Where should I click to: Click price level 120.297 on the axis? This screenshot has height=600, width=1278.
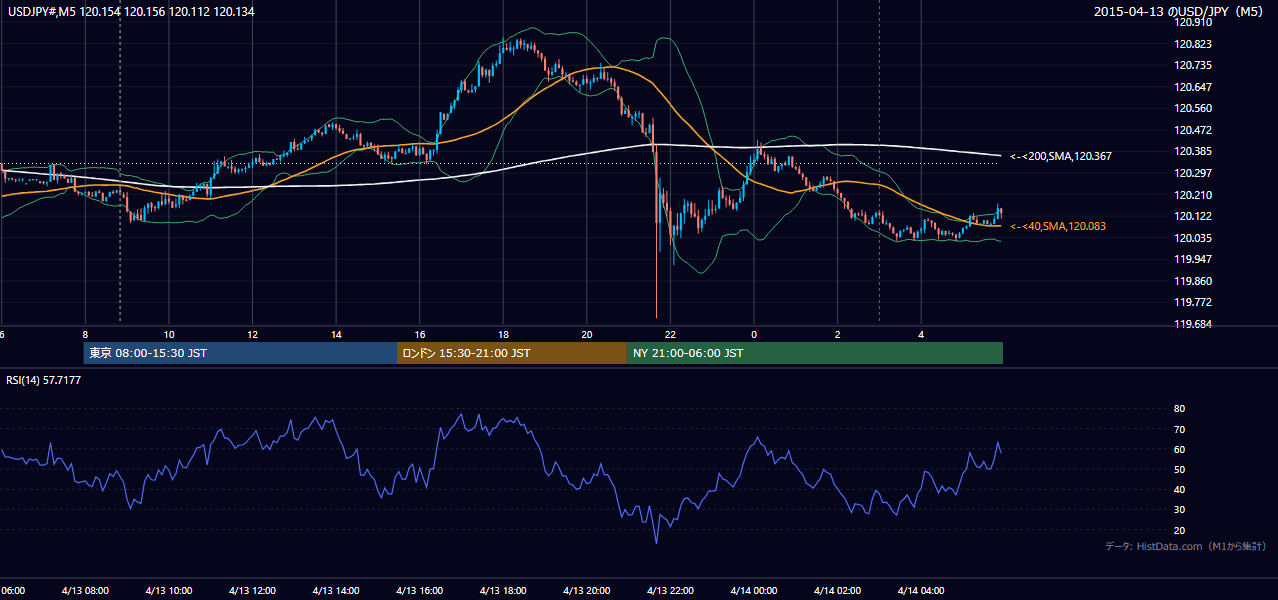[x=1192, y=173]
